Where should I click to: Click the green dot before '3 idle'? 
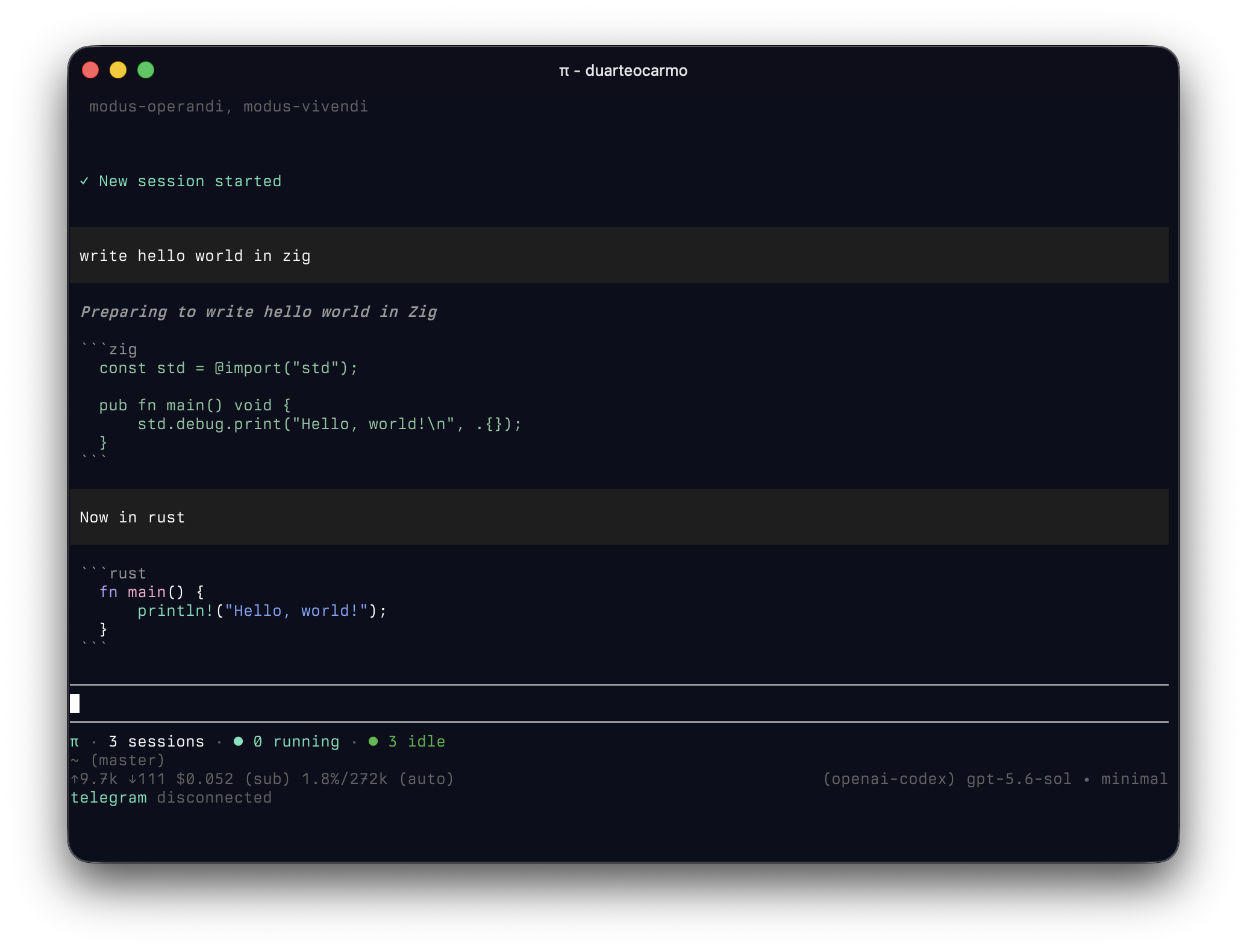[x=373, y=742]
